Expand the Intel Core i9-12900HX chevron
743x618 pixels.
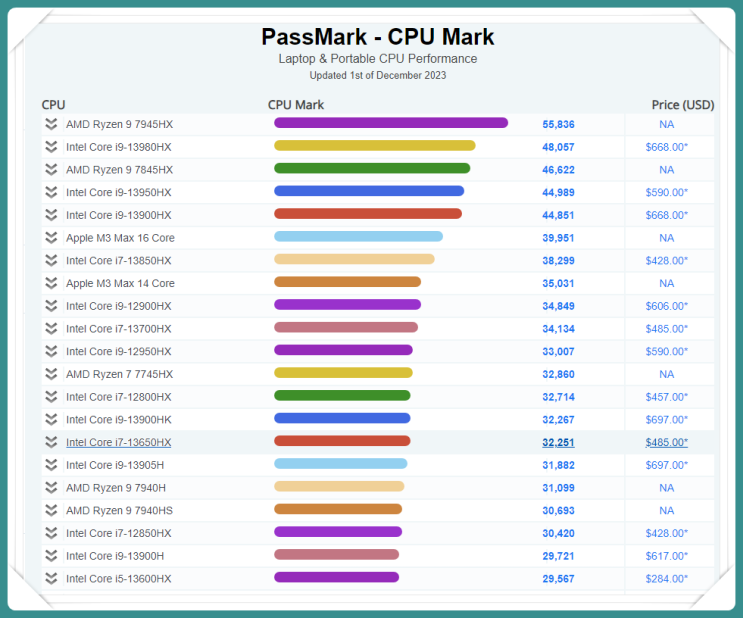pos(51,306)
